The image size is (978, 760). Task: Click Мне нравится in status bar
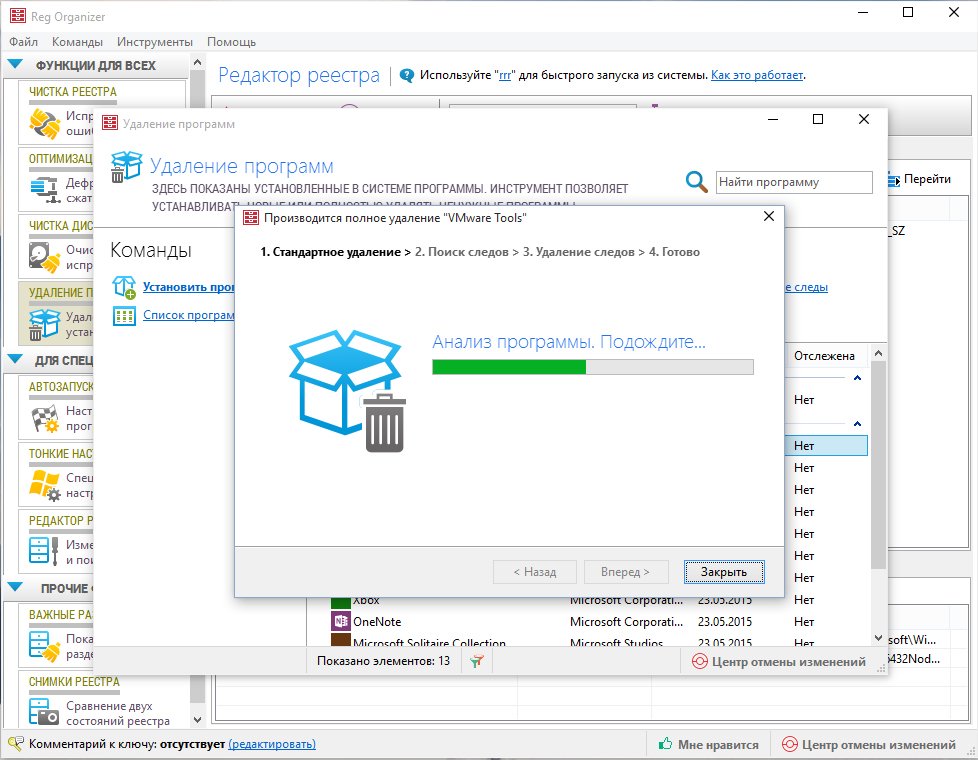[718, 744]
